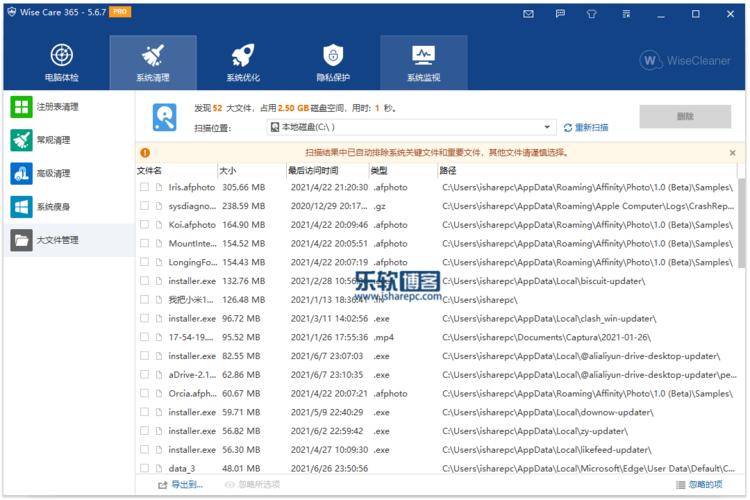The height and width of the screenshot is (500, 750).
Task: Open the 电脑体检 PC checkup tab
Action: 62,63
